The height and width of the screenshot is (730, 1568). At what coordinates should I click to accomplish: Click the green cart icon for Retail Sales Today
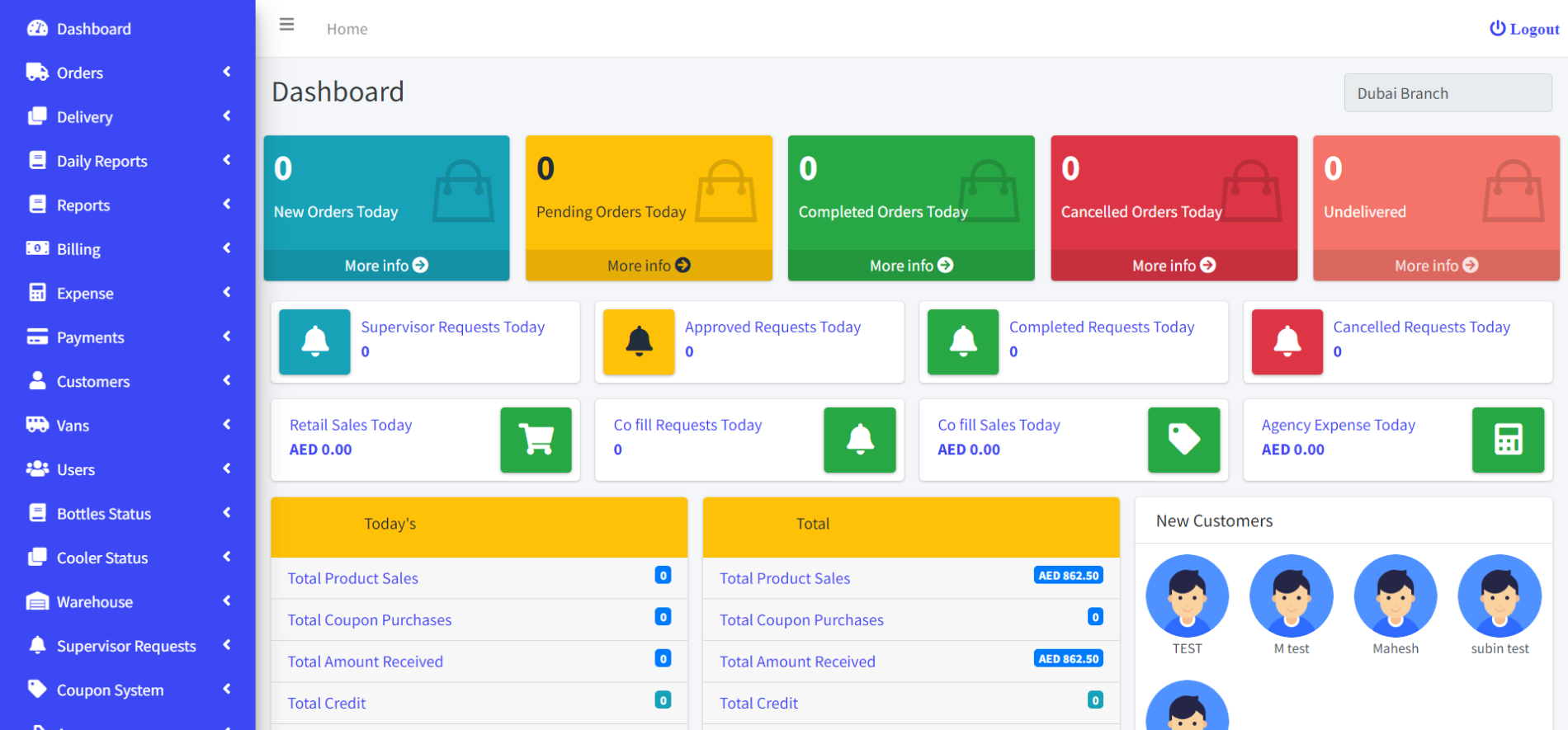pos(536,440)
